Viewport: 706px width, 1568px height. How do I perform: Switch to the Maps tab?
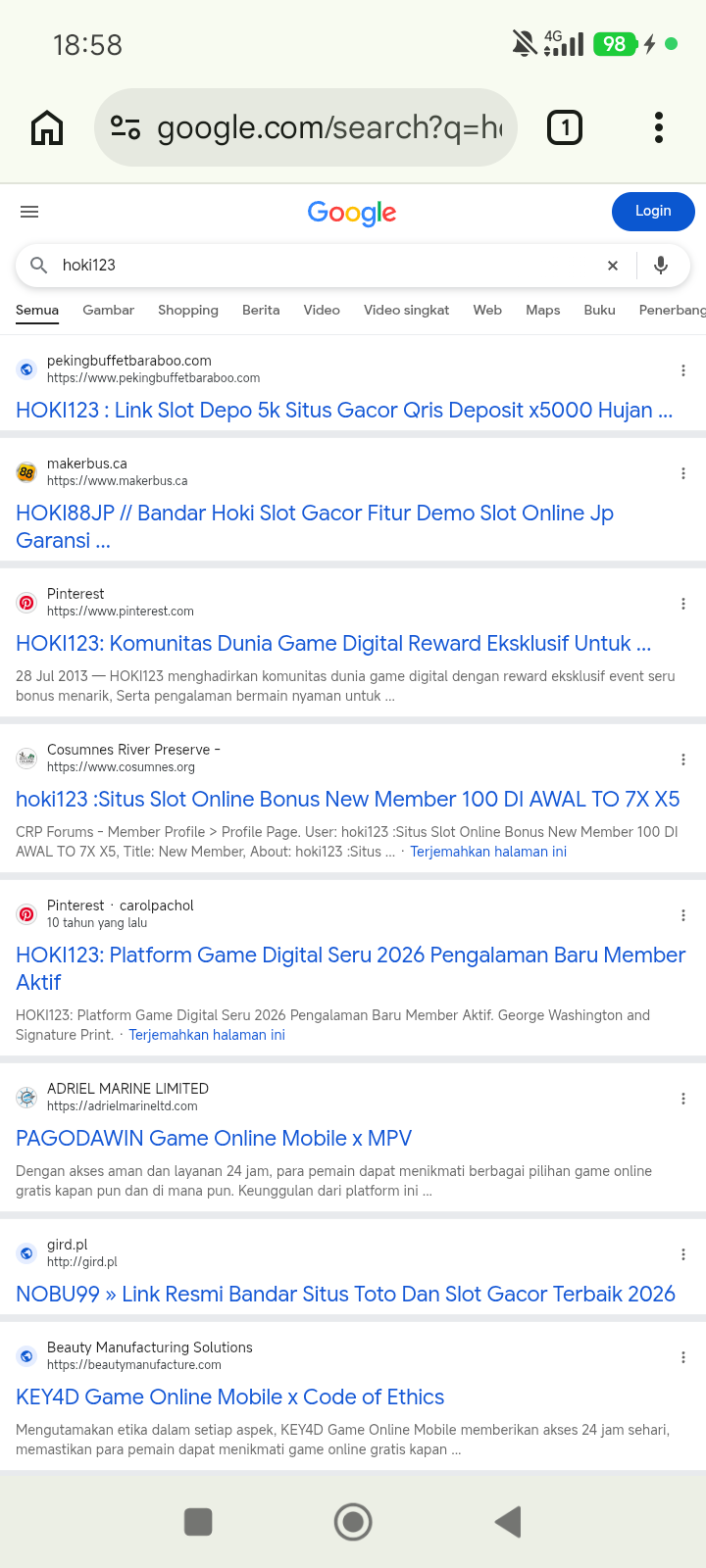[543, 310]
